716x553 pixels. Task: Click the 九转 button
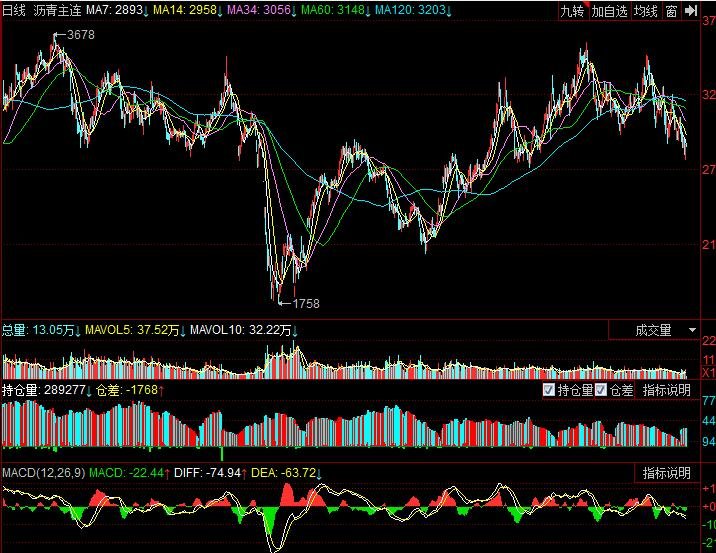[x=571, y=11]
